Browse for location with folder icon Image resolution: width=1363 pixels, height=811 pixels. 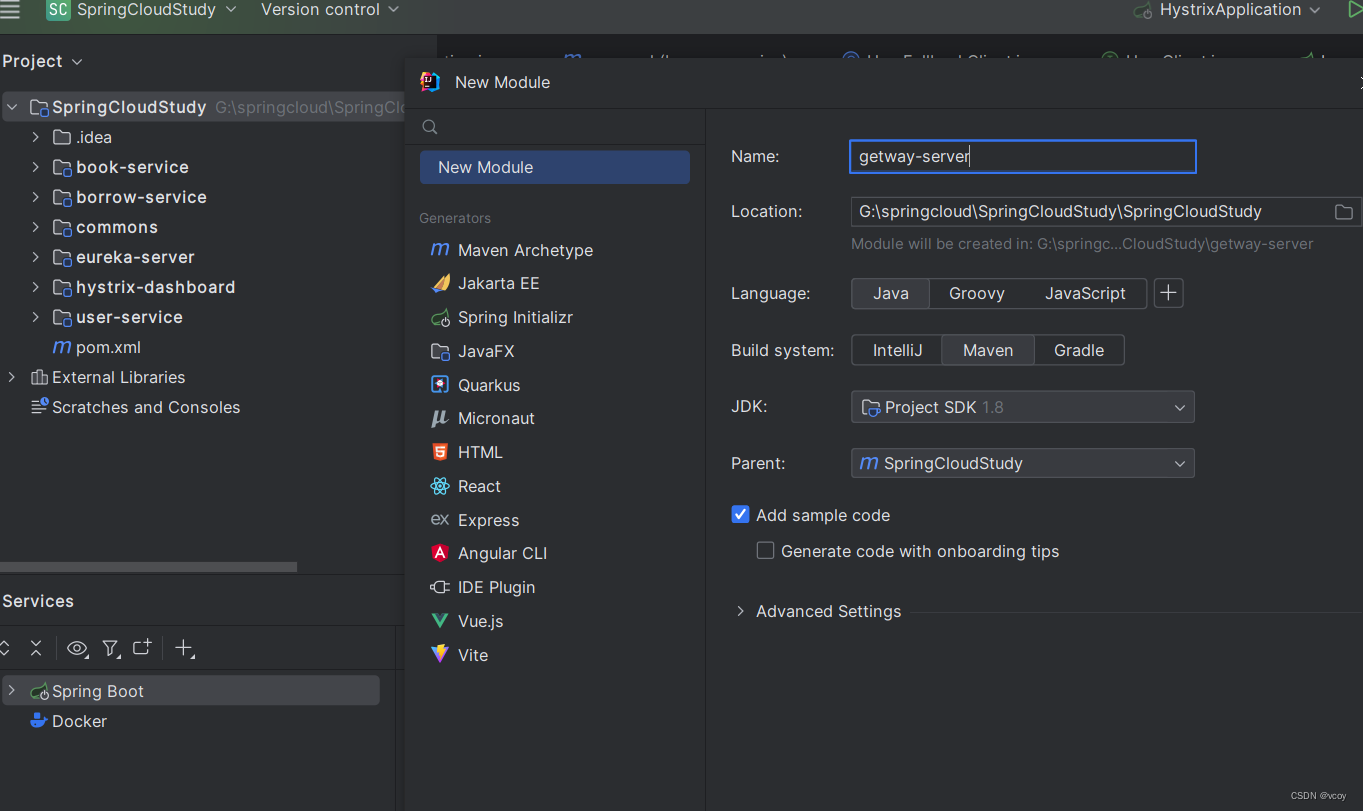(1344, 212)
